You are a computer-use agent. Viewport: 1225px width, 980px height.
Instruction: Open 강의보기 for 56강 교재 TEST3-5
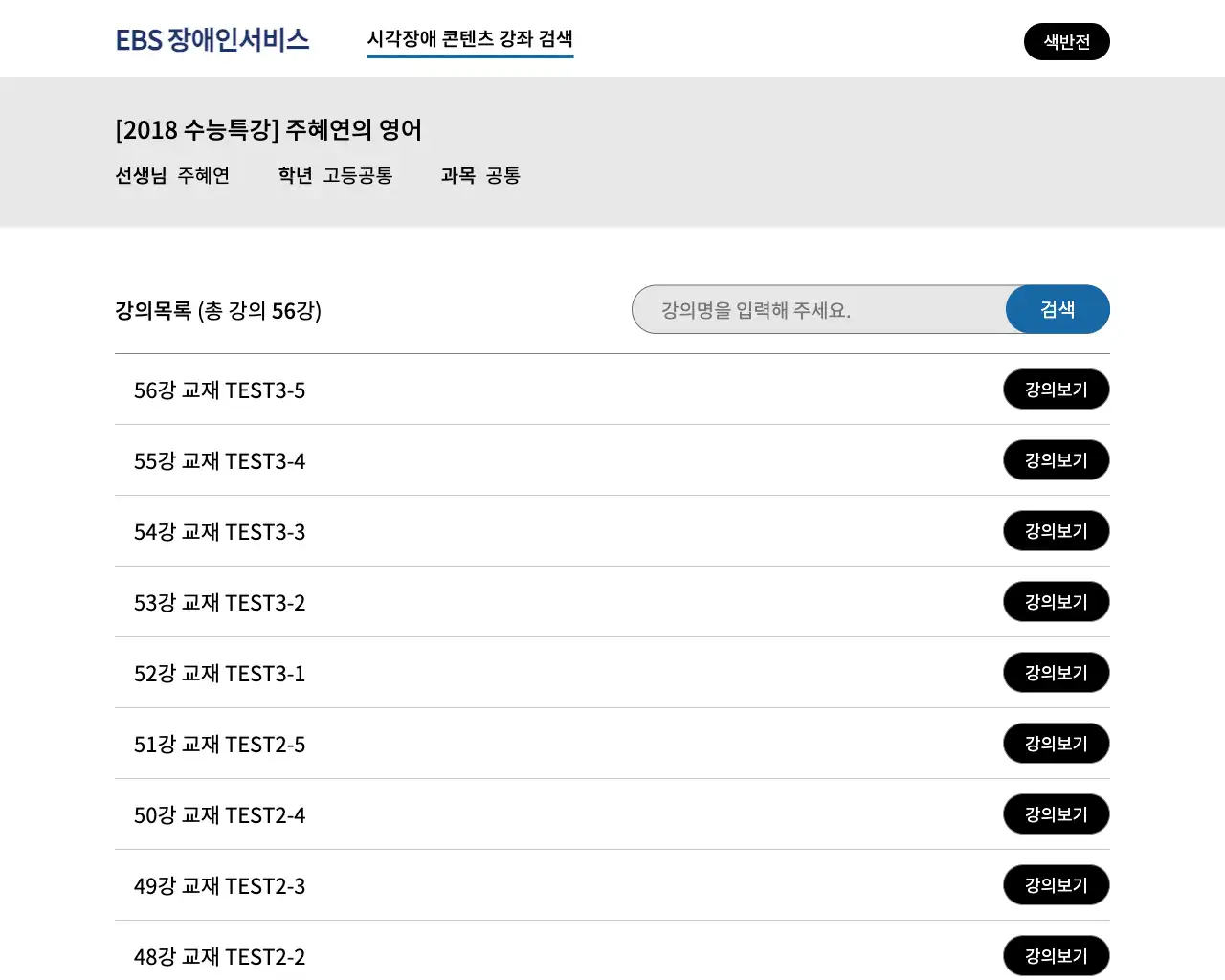click(x=1056, y=390)
